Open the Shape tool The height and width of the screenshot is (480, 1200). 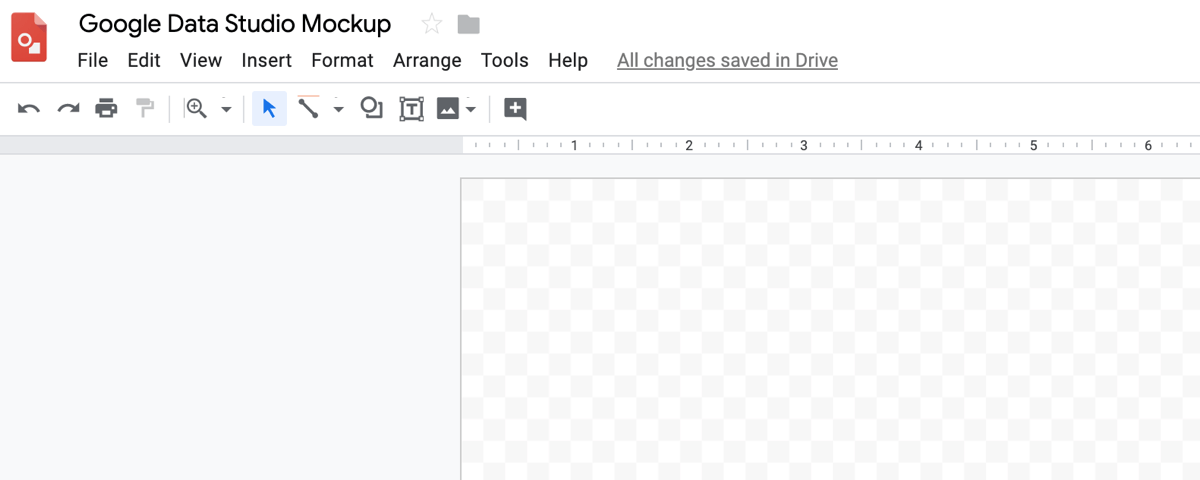pyautogui.click(x=372, y=108)
